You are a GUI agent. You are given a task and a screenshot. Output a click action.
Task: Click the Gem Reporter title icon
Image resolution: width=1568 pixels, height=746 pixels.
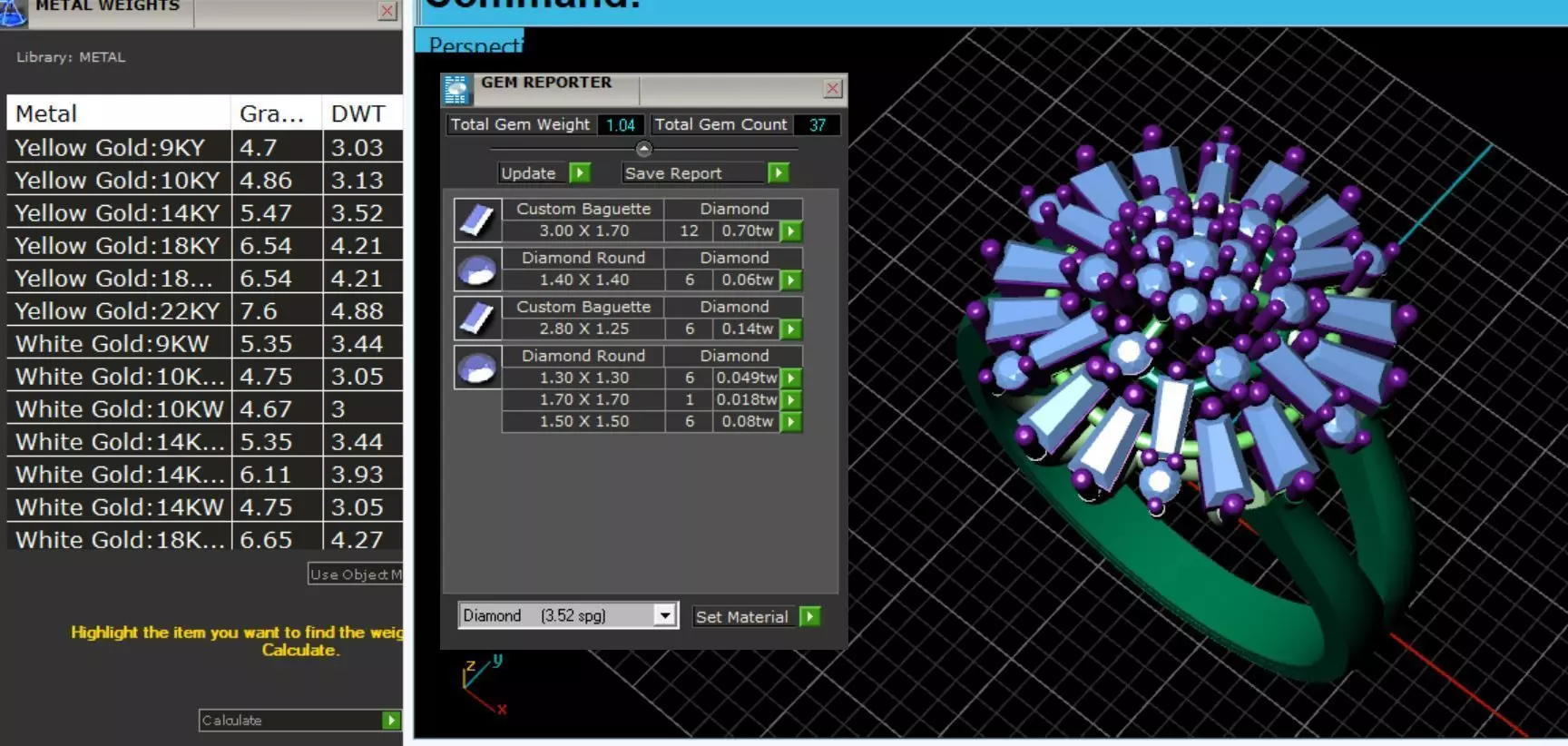[x=456, y=89]
